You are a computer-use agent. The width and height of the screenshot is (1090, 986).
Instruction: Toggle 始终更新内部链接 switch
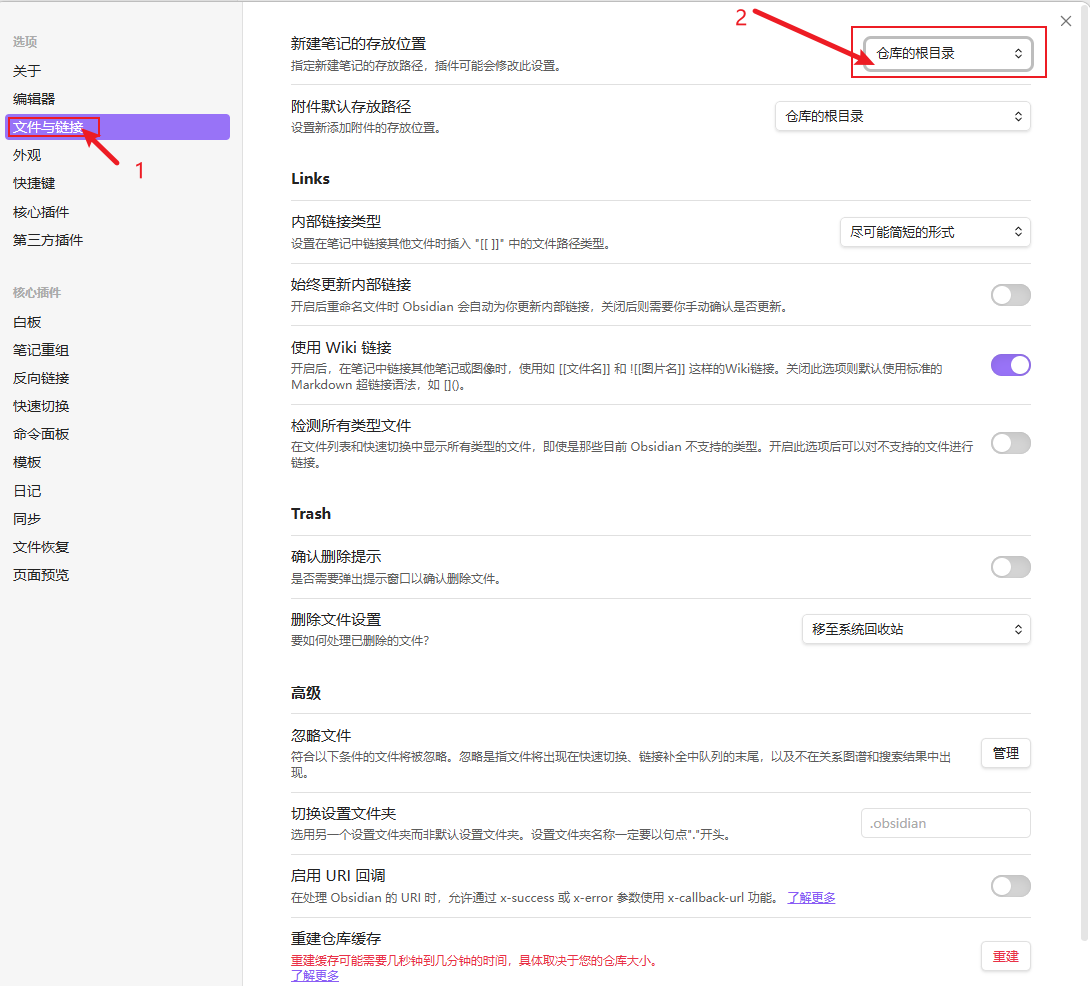click(1010, 295)
